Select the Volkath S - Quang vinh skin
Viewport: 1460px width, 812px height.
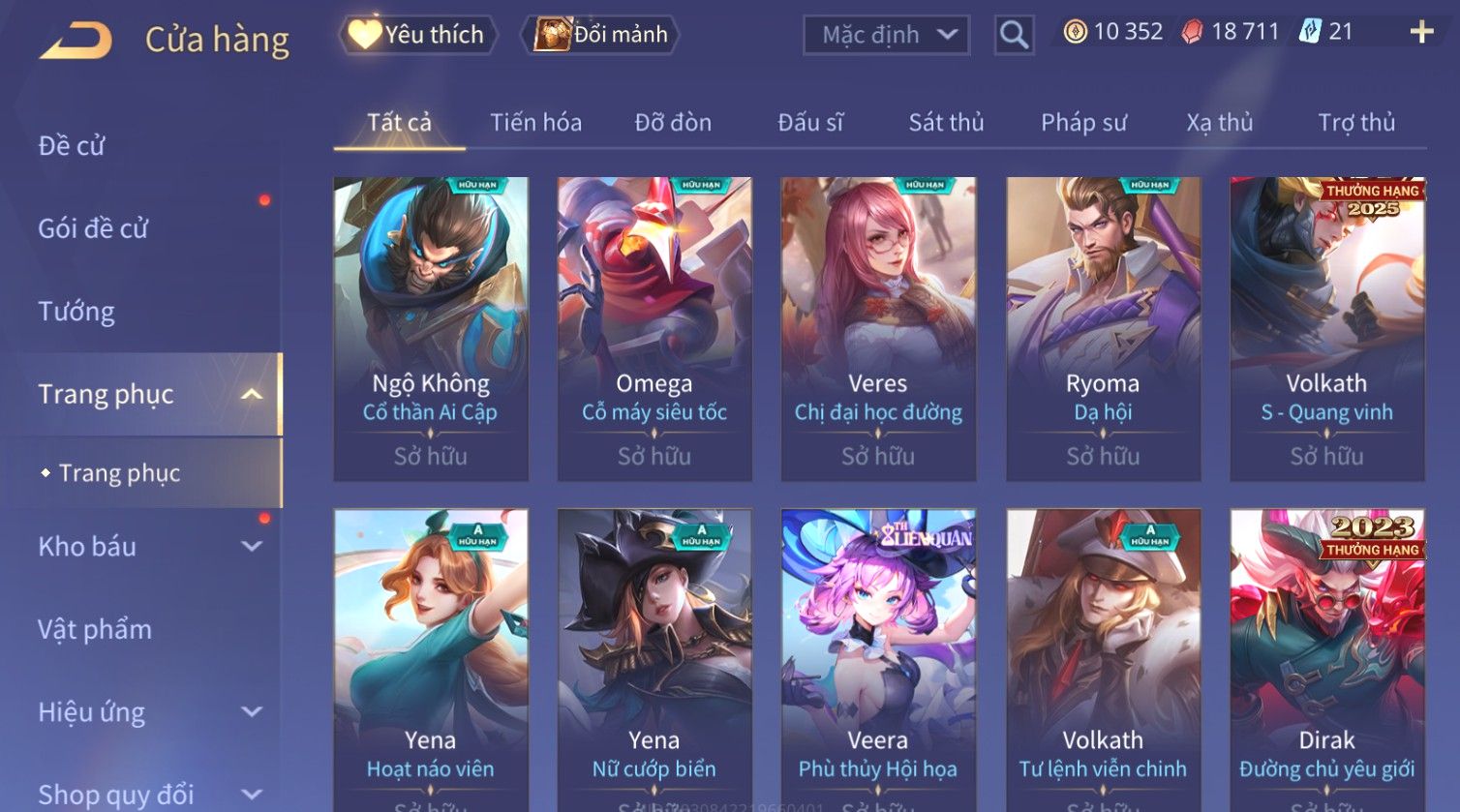[x=1327, y=329]
